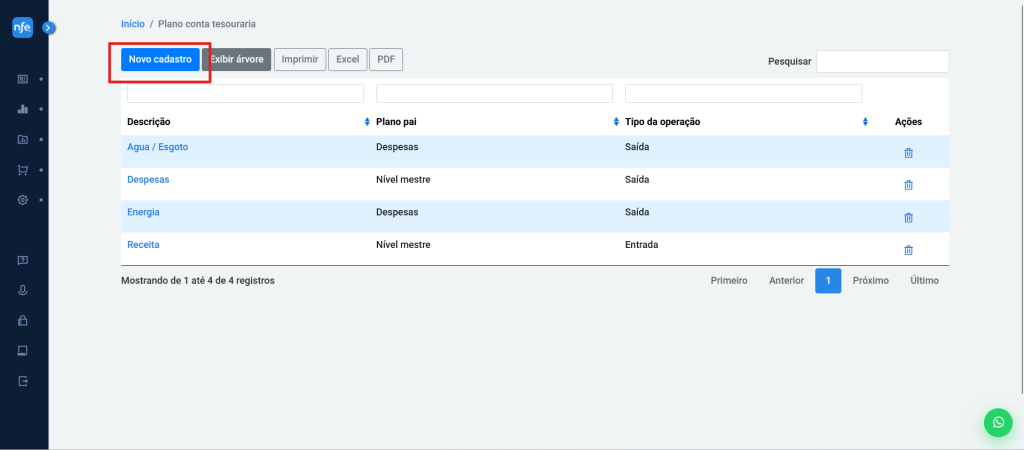Open the settings gear sidebar icon
This screenshot has height=450, width=1024.
[x=22, y=200]
